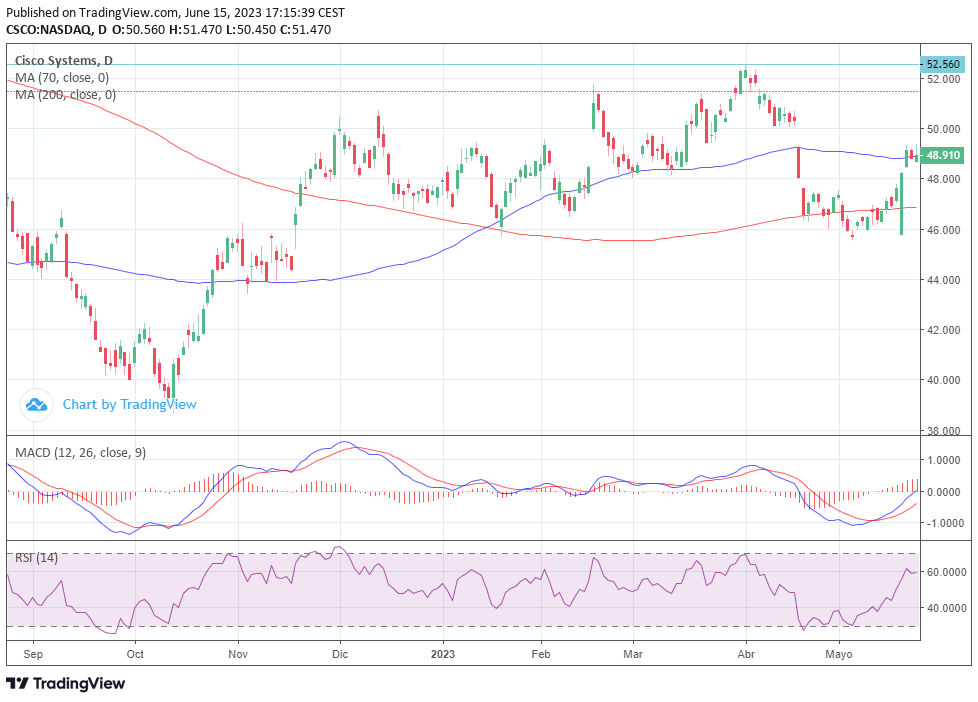This screenshot has height=702, width=978.
Task: Click the 1.0000 MACD axis value
Action: click(944, 460)
